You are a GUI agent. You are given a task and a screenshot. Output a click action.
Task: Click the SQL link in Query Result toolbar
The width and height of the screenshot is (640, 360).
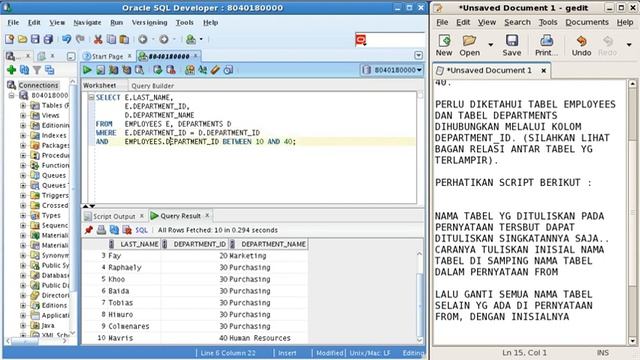[x=141, y=230]
